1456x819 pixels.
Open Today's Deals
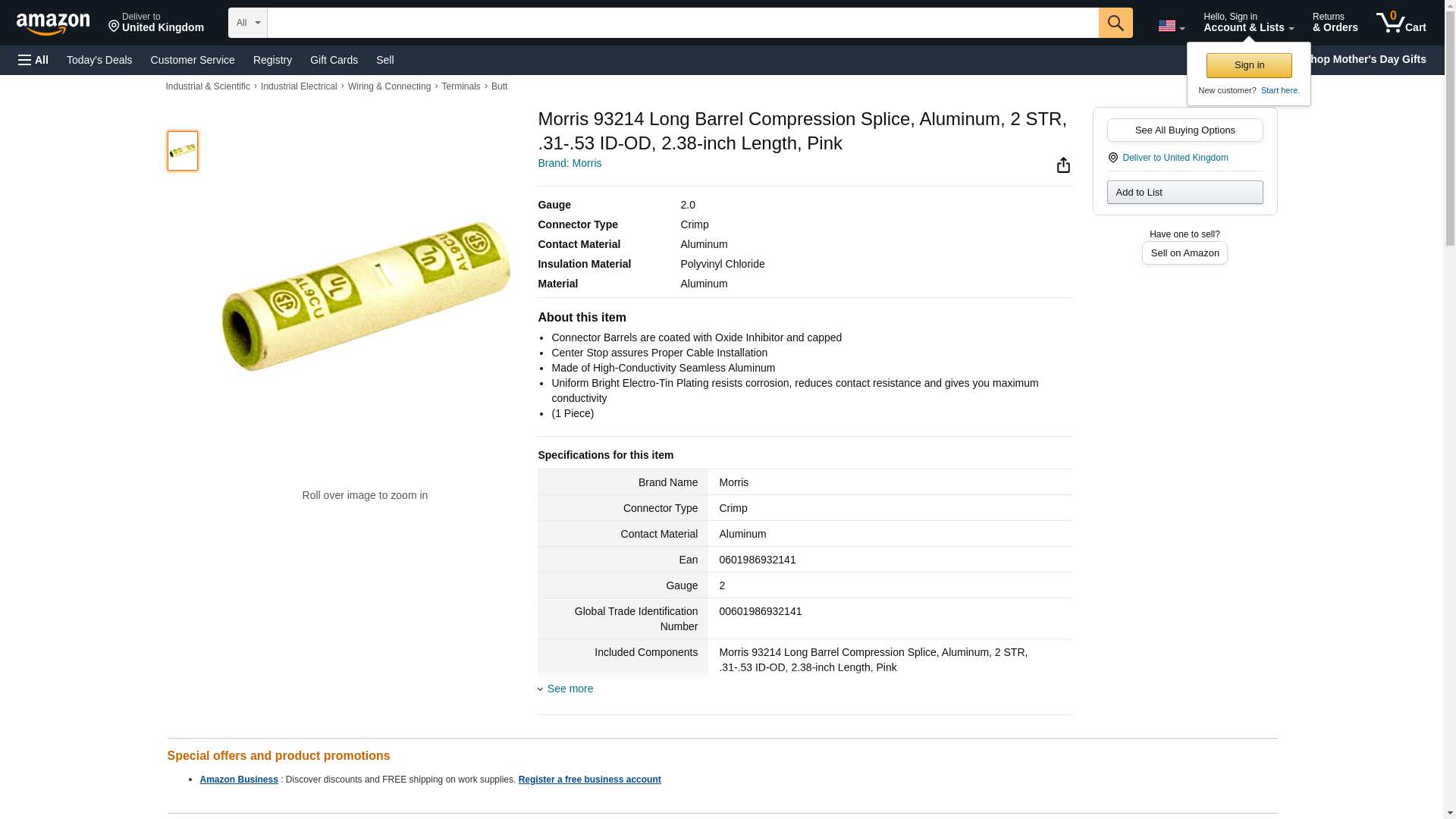99,60
